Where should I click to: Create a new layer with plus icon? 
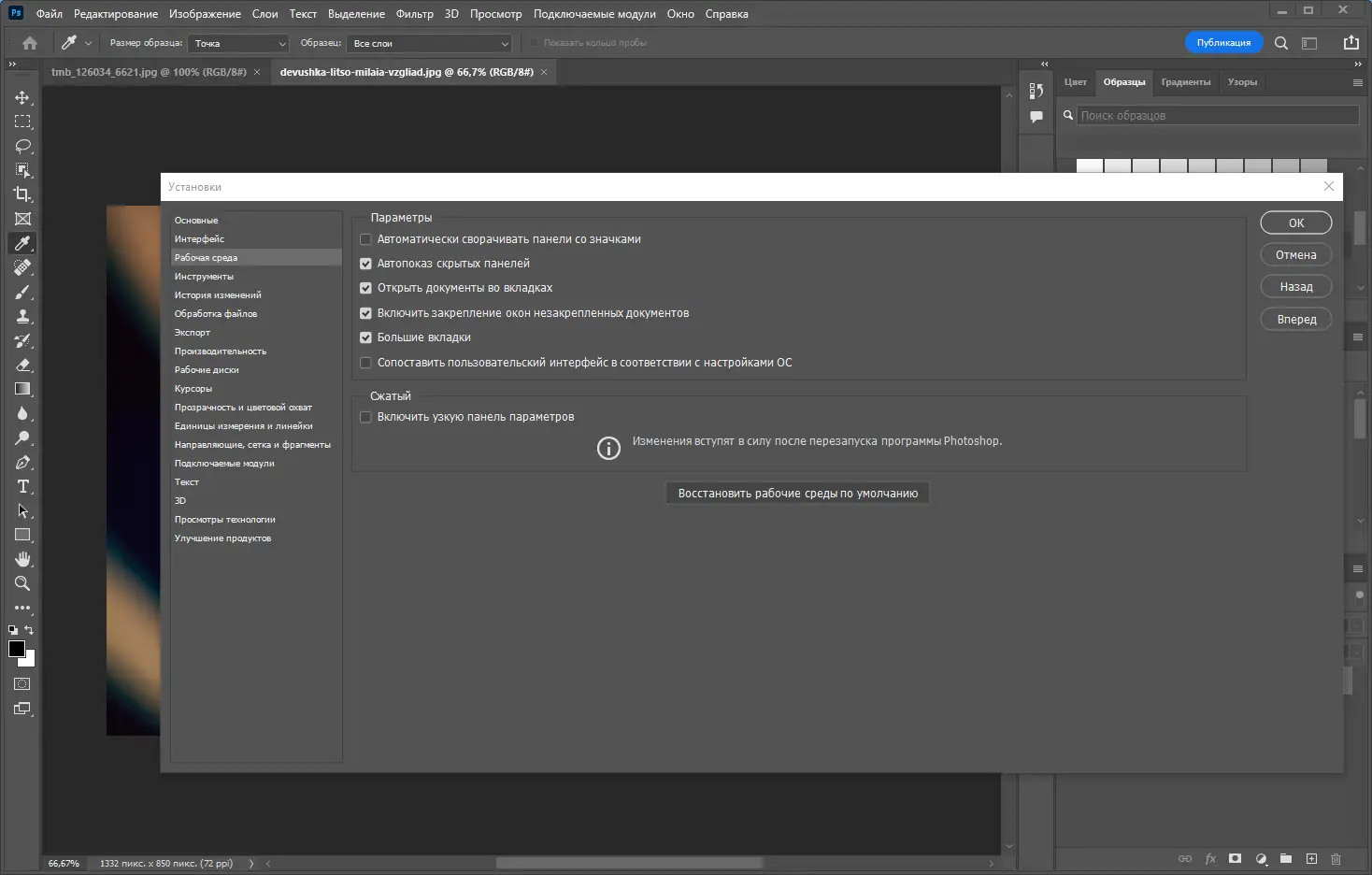point(1311,858)
